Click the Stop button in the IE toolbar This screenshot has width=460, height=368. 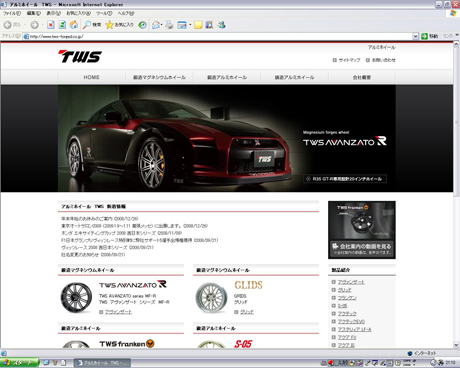click(x=51, y=25)
